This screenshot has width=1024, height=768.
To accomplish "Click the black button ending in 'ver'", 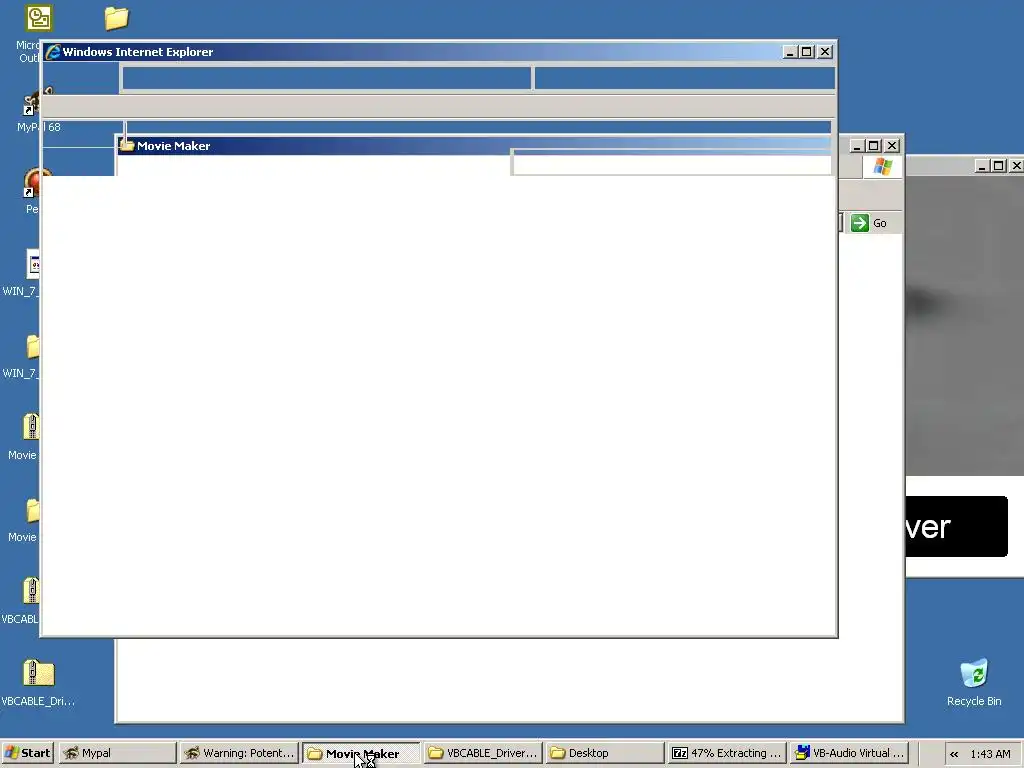I will [x=957, y=526].
